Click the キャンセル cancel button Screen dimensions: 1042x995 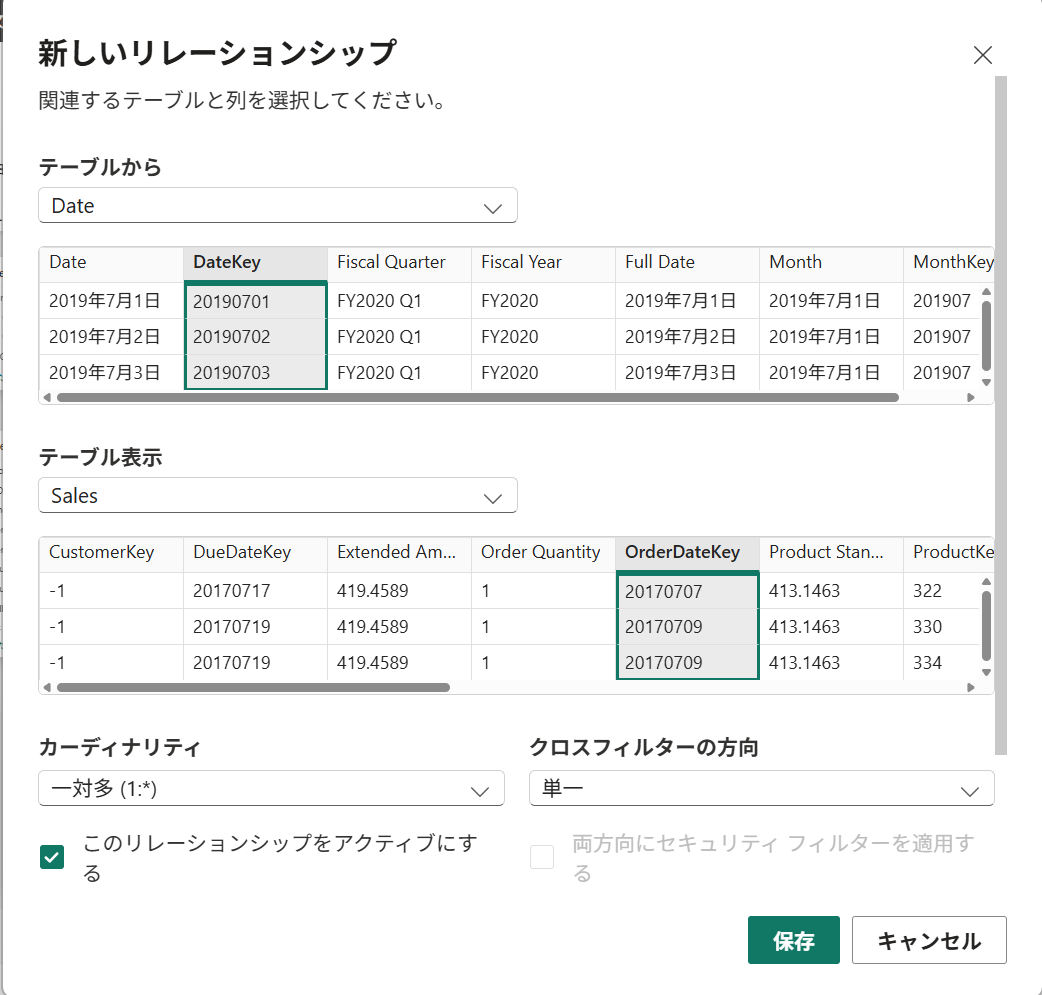pos(929,940)
